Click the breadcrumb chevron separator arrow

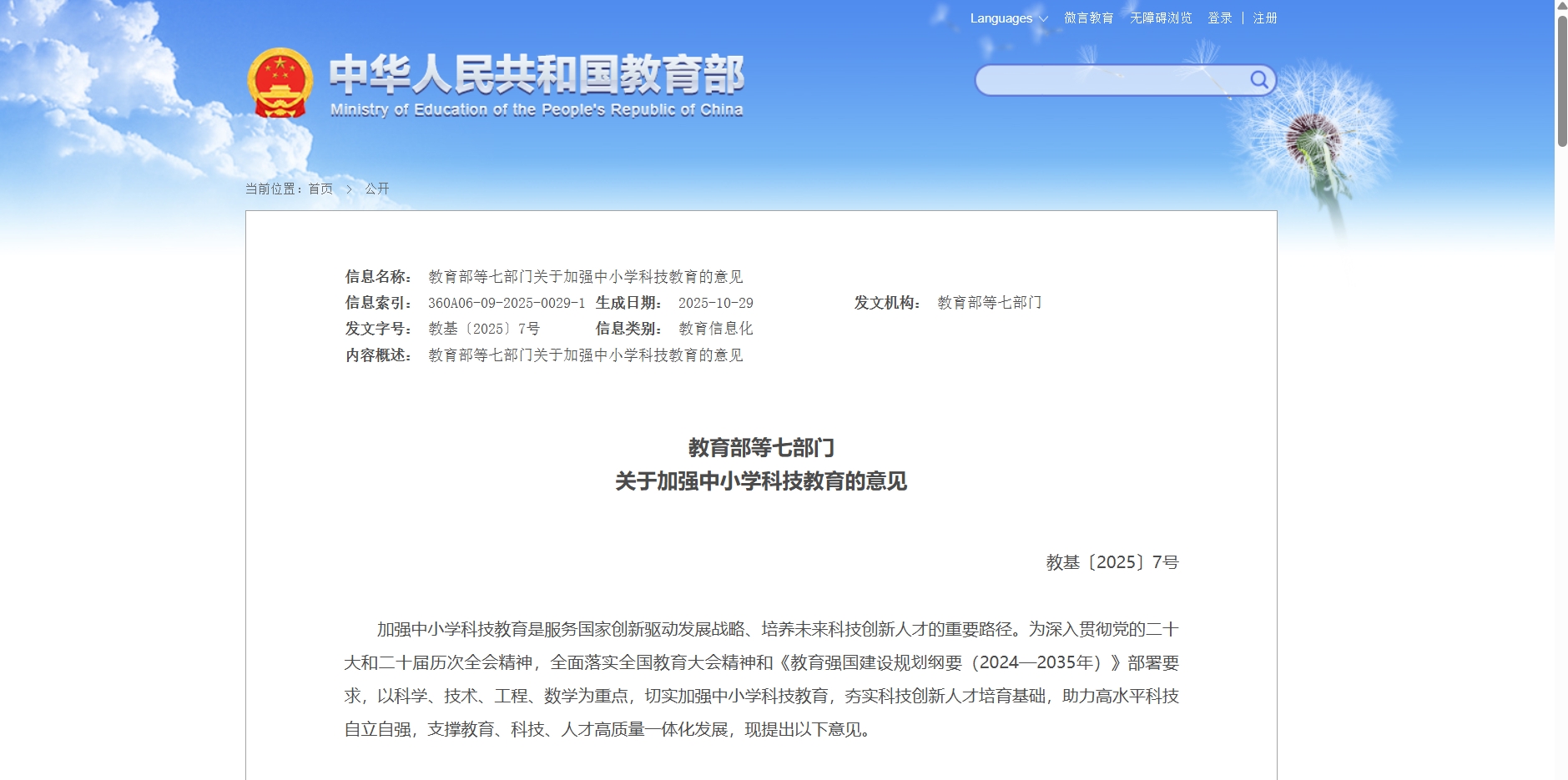[349, 189]
